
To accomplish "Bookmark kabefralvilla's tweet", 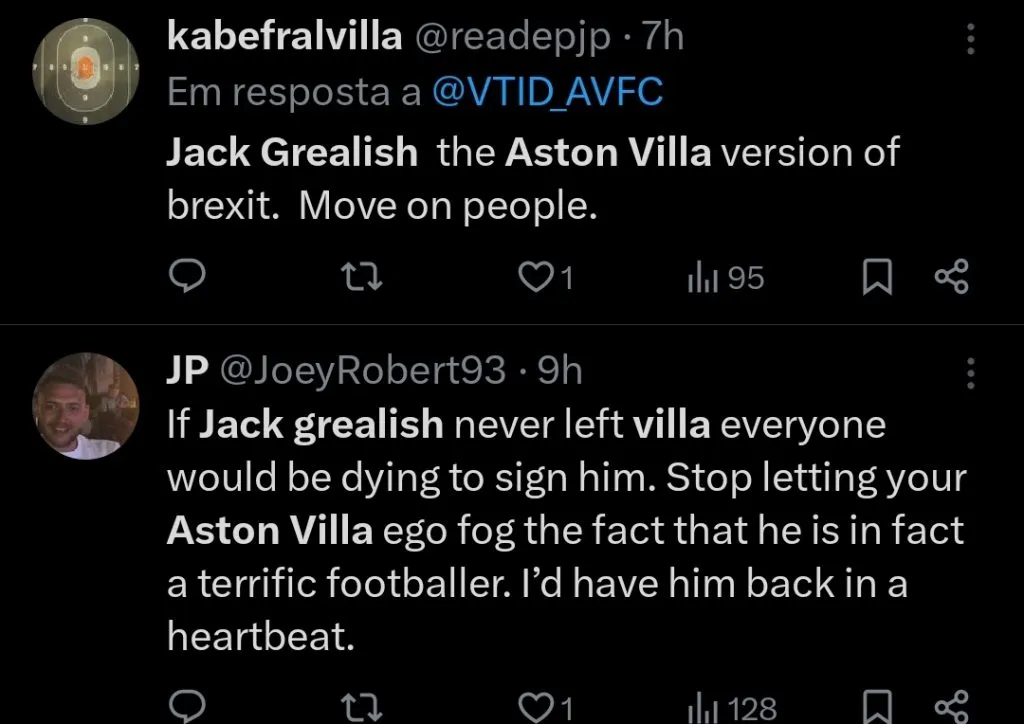I will tap(877, 277).
